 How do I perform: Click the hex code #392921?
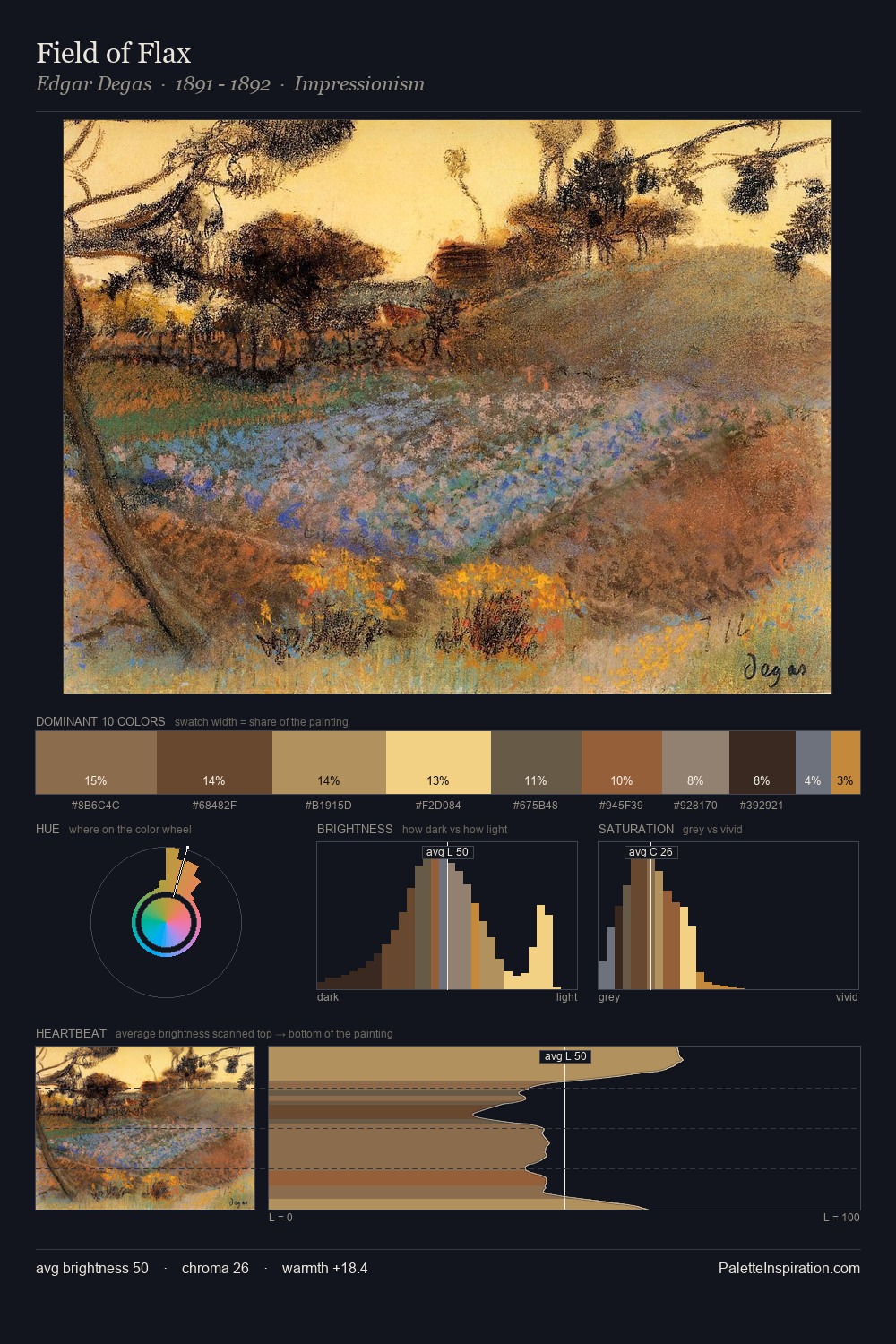click(762, 805)
